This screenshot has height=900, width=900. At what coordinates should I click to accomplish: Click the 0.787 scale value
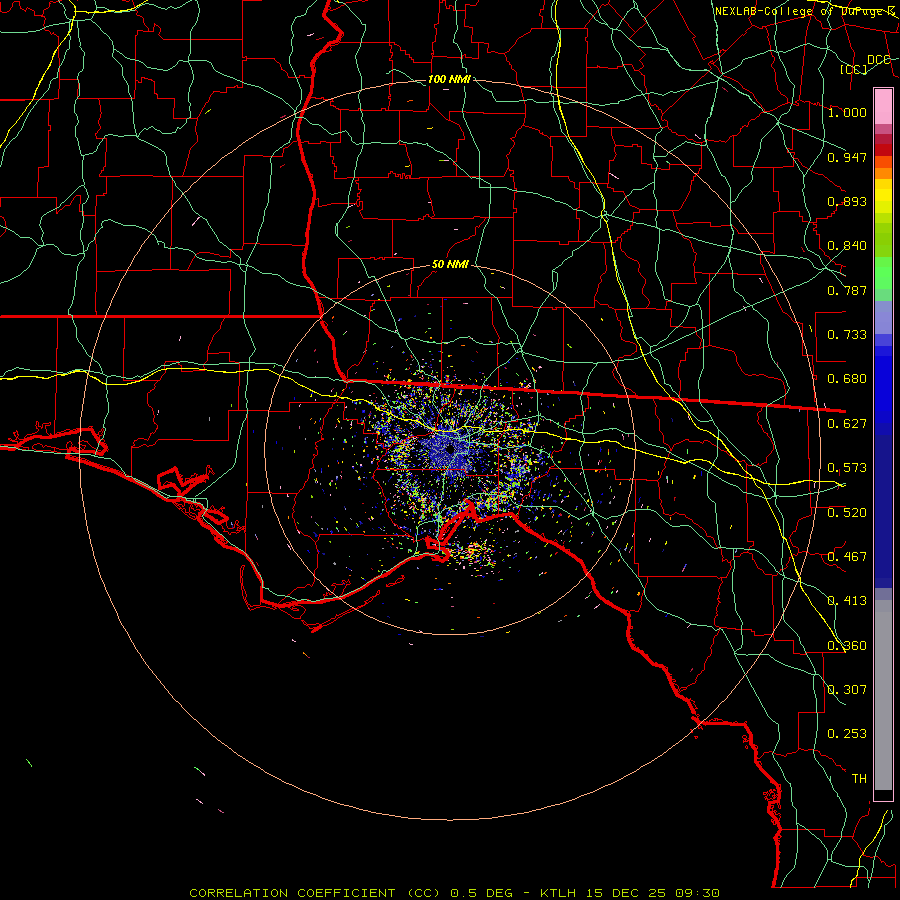pyautogui.click(x=847, y=290)
